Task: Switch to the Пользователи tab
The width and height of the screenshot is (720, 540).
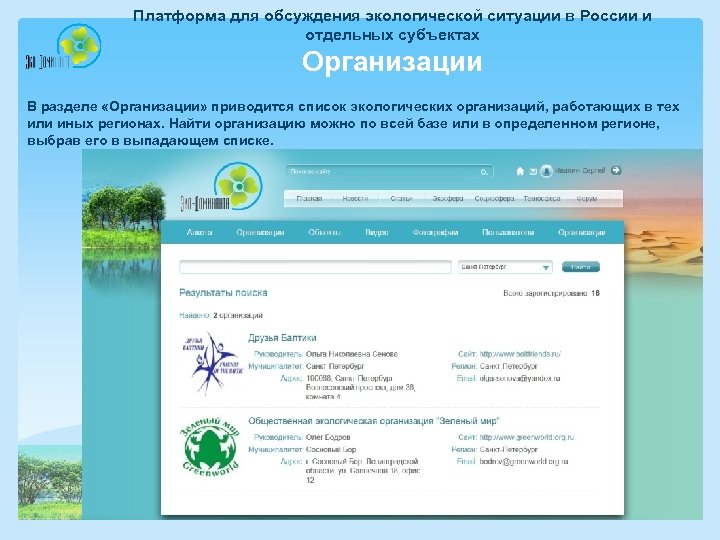Action: tap(508, 232)
